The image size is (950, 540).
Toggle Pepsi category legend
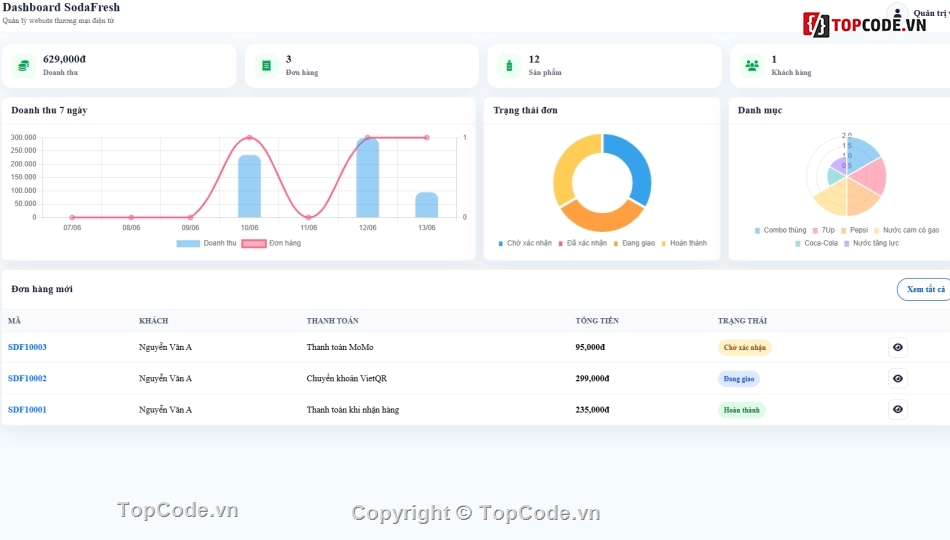point(854,230)
